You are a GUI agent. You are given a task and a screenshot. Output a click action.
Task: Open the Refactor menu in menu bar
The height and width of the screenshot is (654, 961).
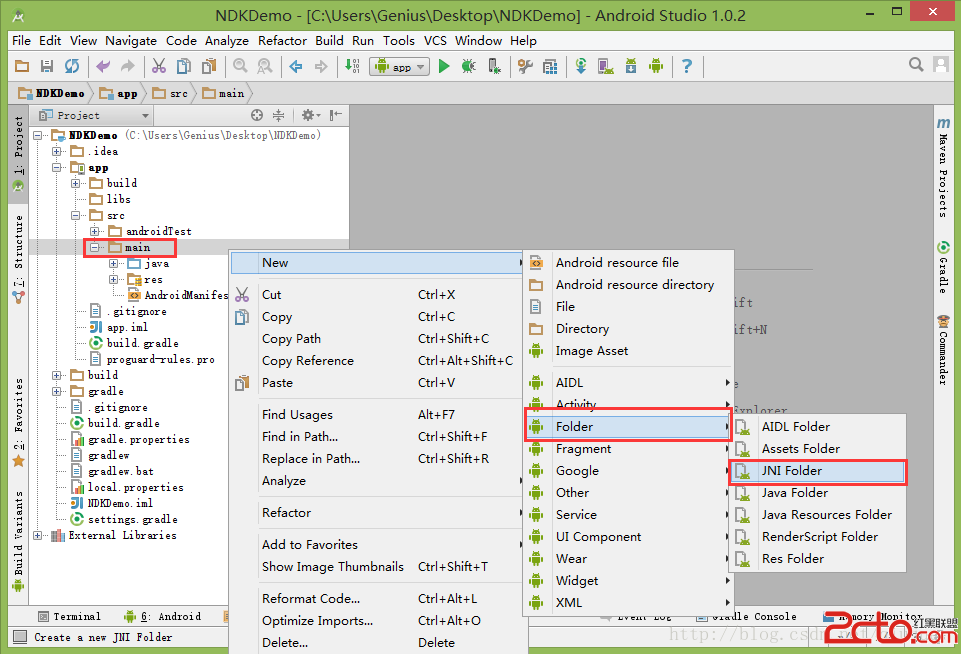282,41
